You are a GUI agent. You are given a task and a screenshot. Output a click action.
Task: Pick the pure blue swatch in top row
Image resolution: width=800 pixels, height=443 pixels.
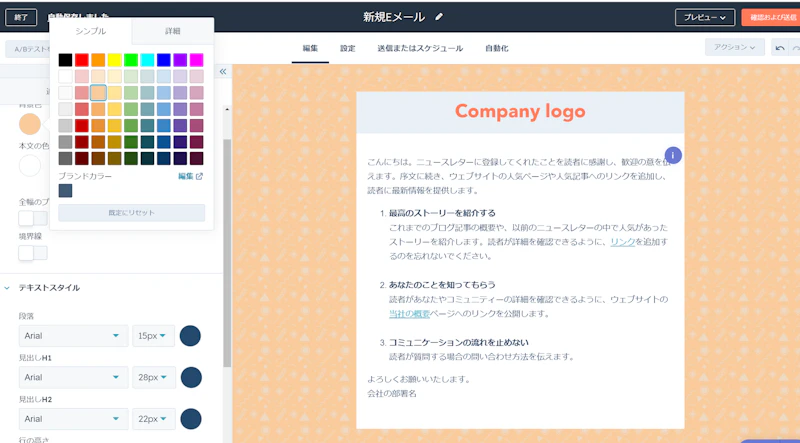pos(164,60)
